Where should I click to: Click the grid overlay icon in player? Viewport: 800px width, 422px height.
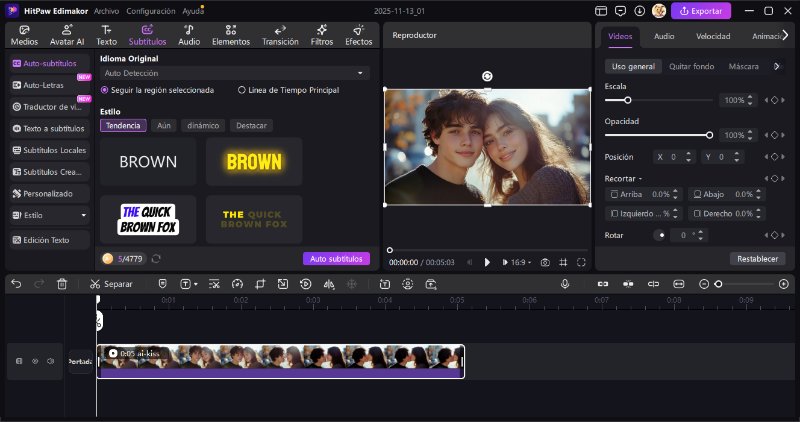click(x=563, y=262)
